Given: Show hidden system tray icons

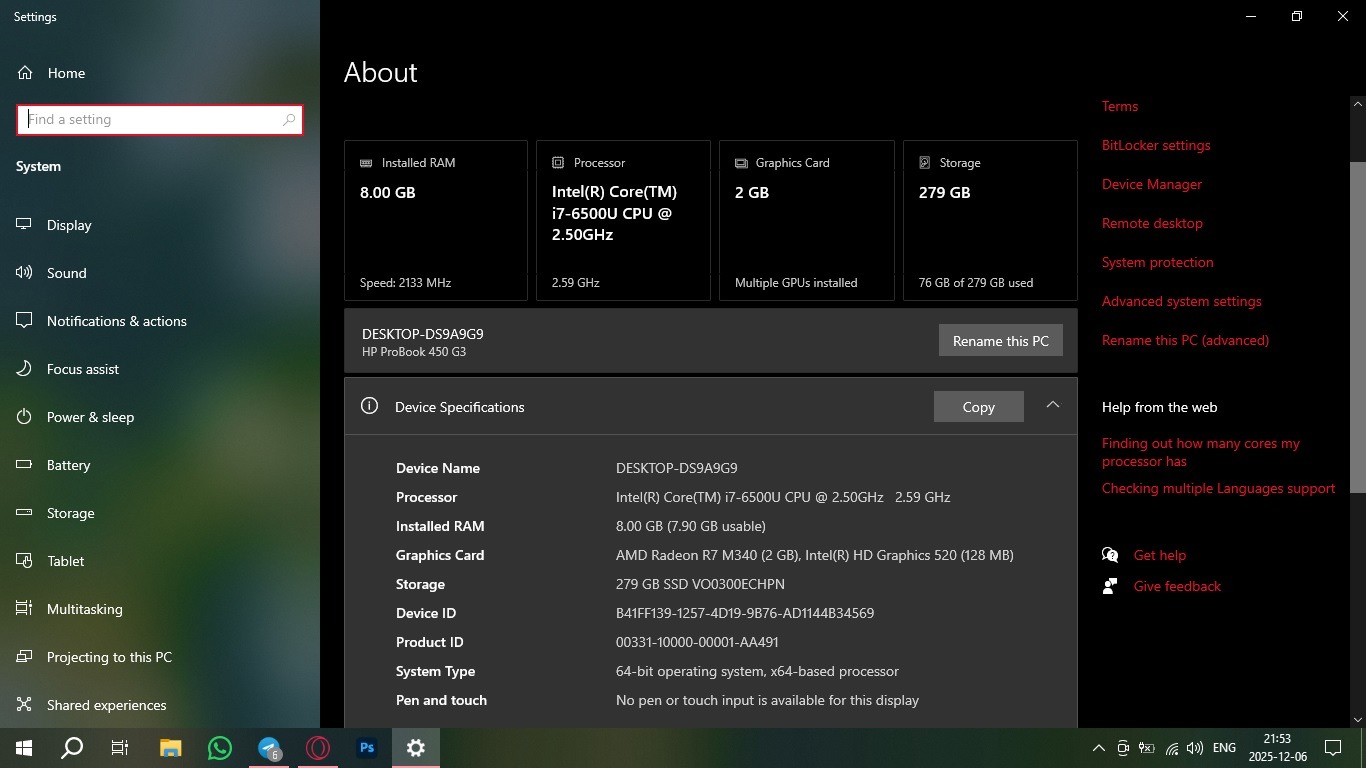Looking at the screenshot, I should click(x=1098, y=748).
